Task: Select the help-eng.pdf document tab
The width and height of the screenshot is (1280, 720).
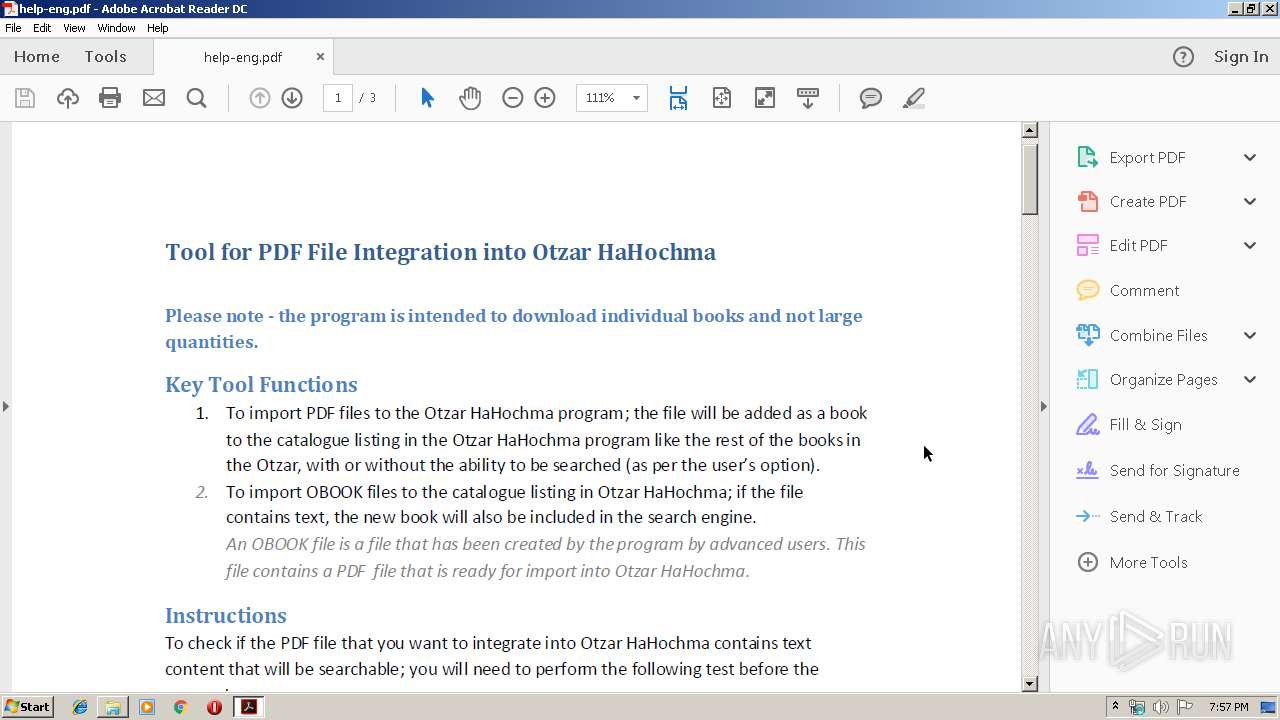Action: [x=243, y=57]
